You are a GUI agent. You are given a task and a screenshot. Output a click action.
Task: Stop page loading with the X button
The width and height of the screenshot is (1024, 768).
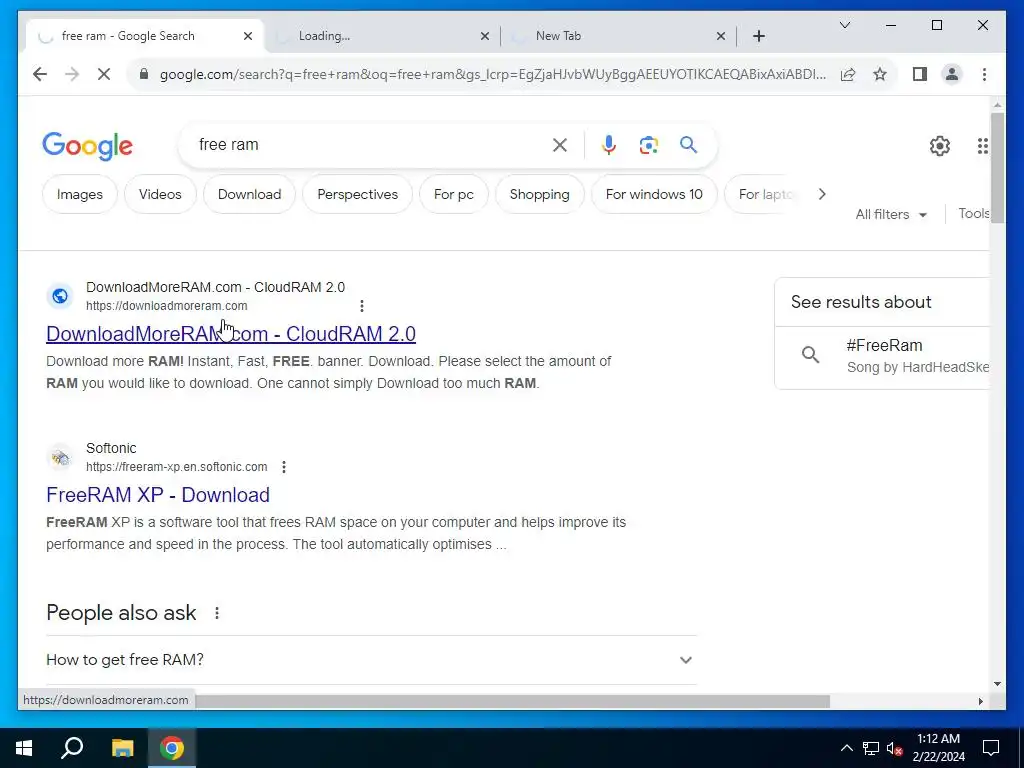[104, 74]
